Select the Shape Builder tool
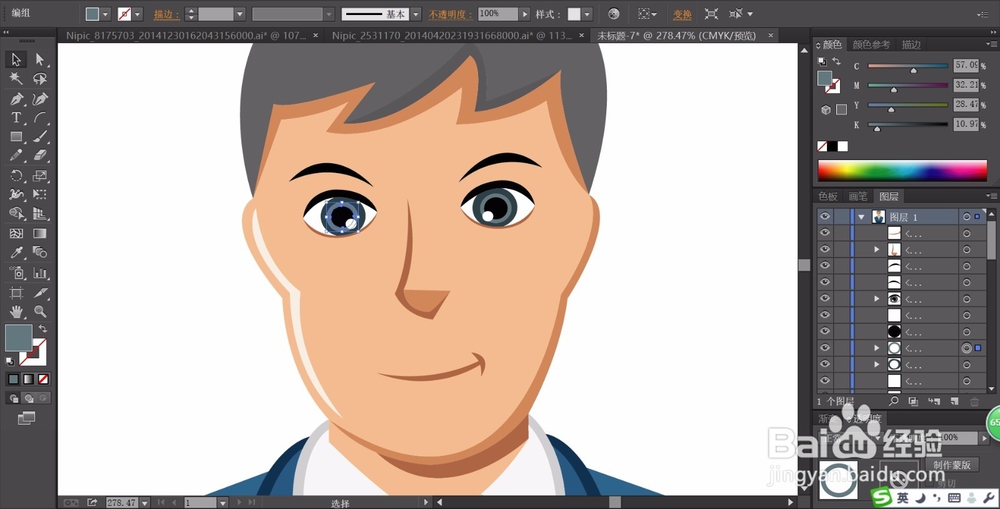Screen dimensions: 1000x509 click(16, 213)
